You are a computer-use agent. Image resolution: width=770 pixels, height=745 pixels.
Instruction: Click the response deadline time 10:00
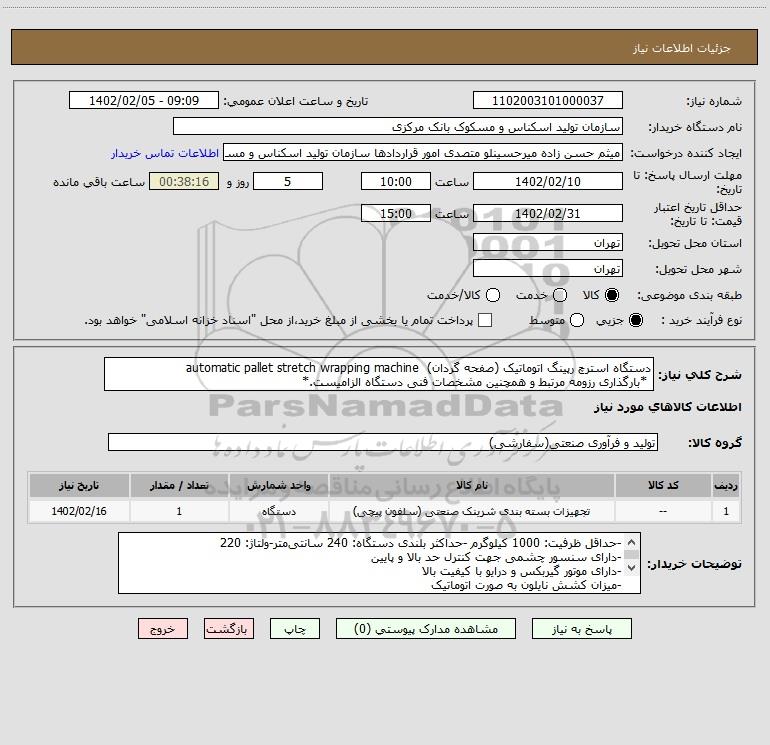pos(396,182)
